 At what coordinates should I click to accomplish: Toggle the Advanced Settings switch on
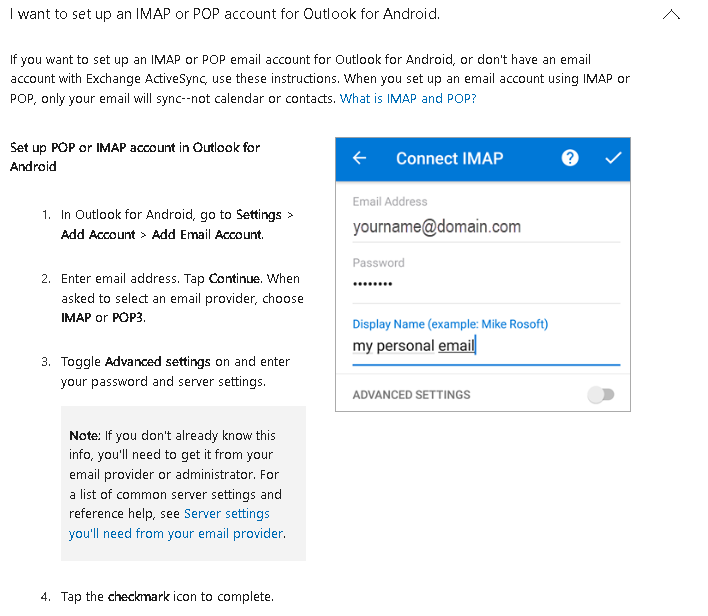pos(601,395)
